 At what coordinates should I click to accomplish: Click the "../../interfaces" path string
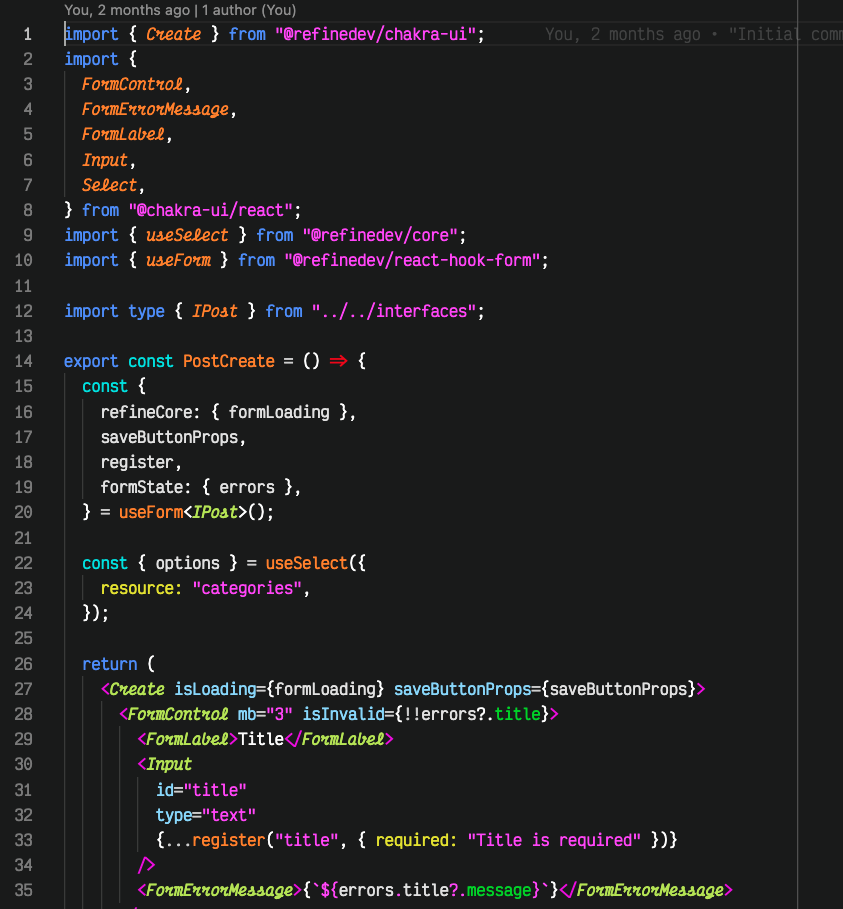[x=394, y=311]
